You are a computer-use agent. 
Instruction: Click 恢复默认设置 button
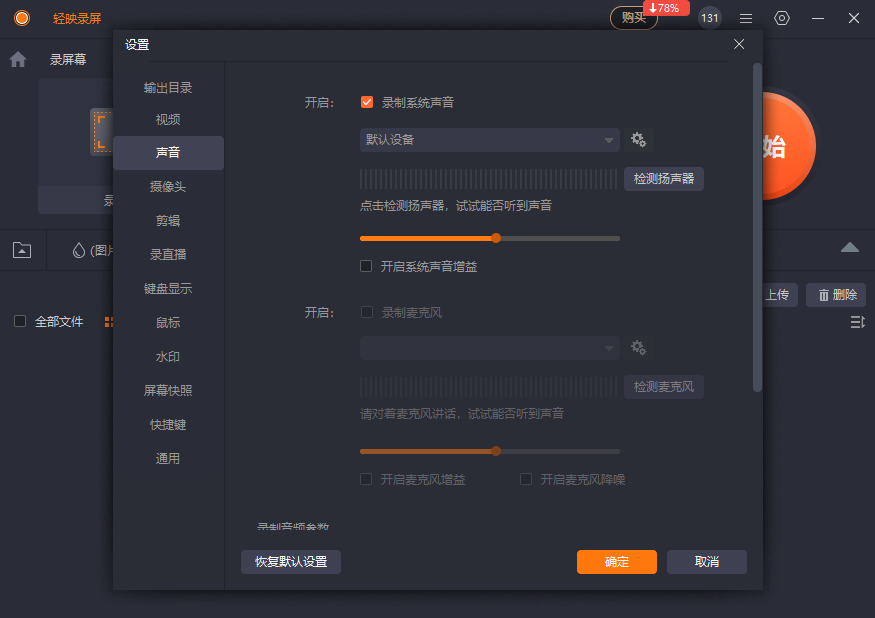tap(291, 562)
